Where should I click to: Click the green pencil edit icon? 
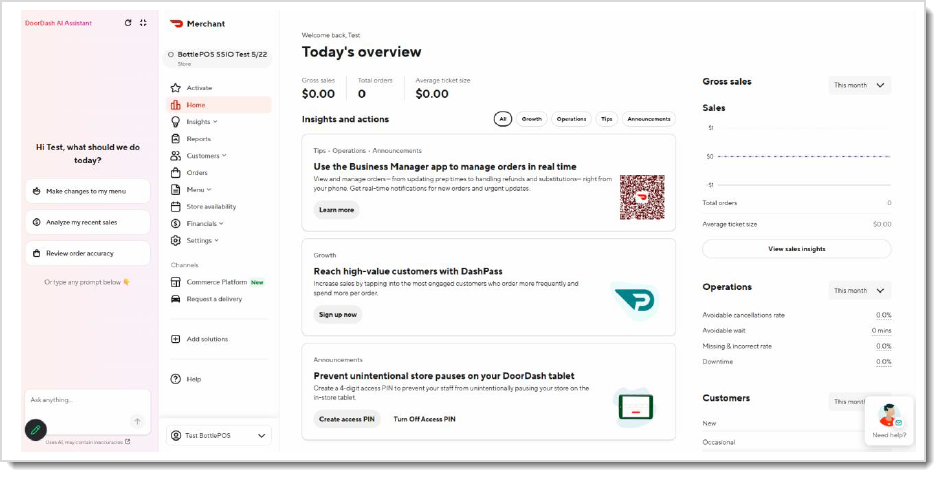click(35, 430)
